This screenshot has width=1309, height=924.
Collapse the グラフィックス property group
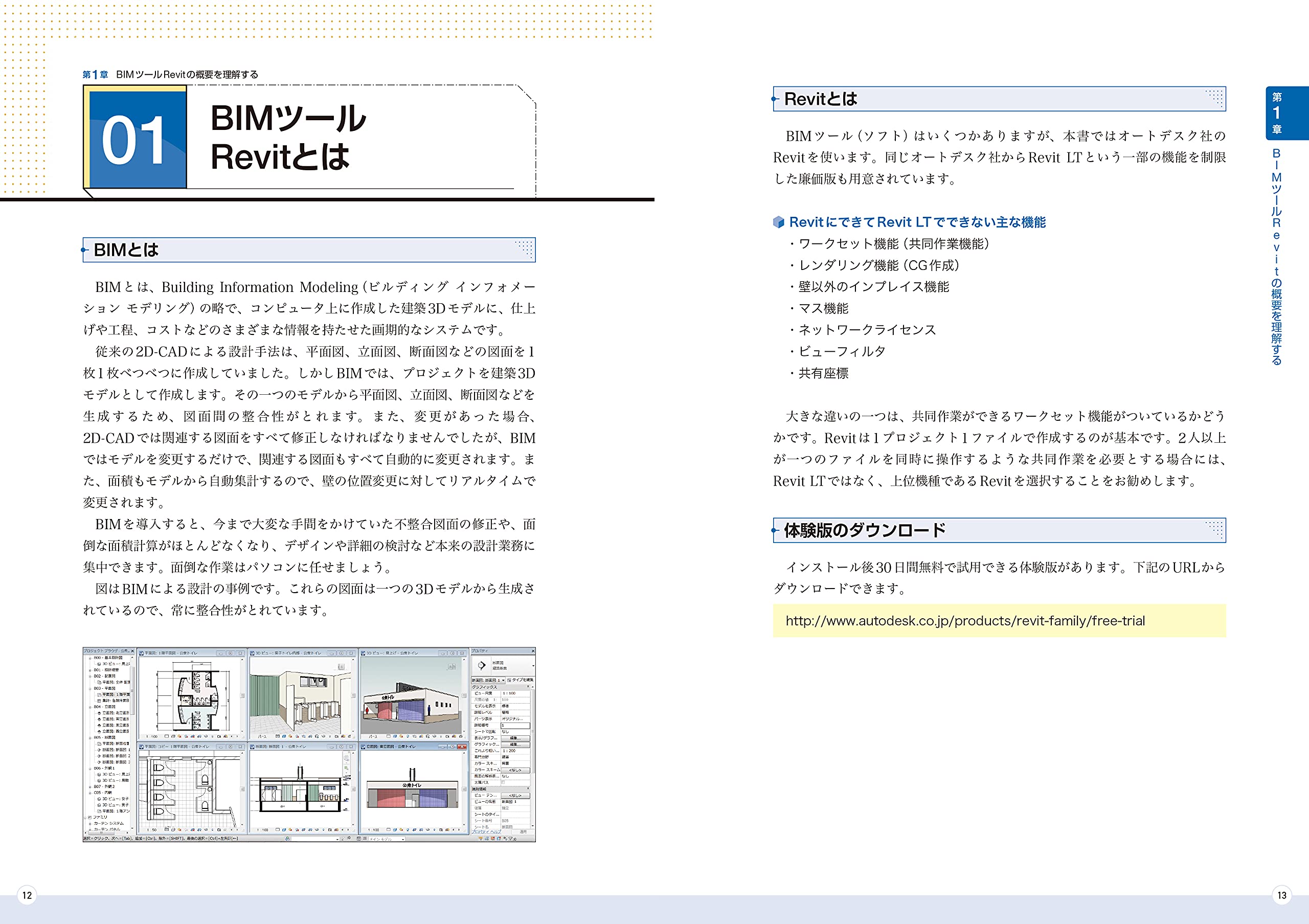pyautogui.click(x=528, y=687)
